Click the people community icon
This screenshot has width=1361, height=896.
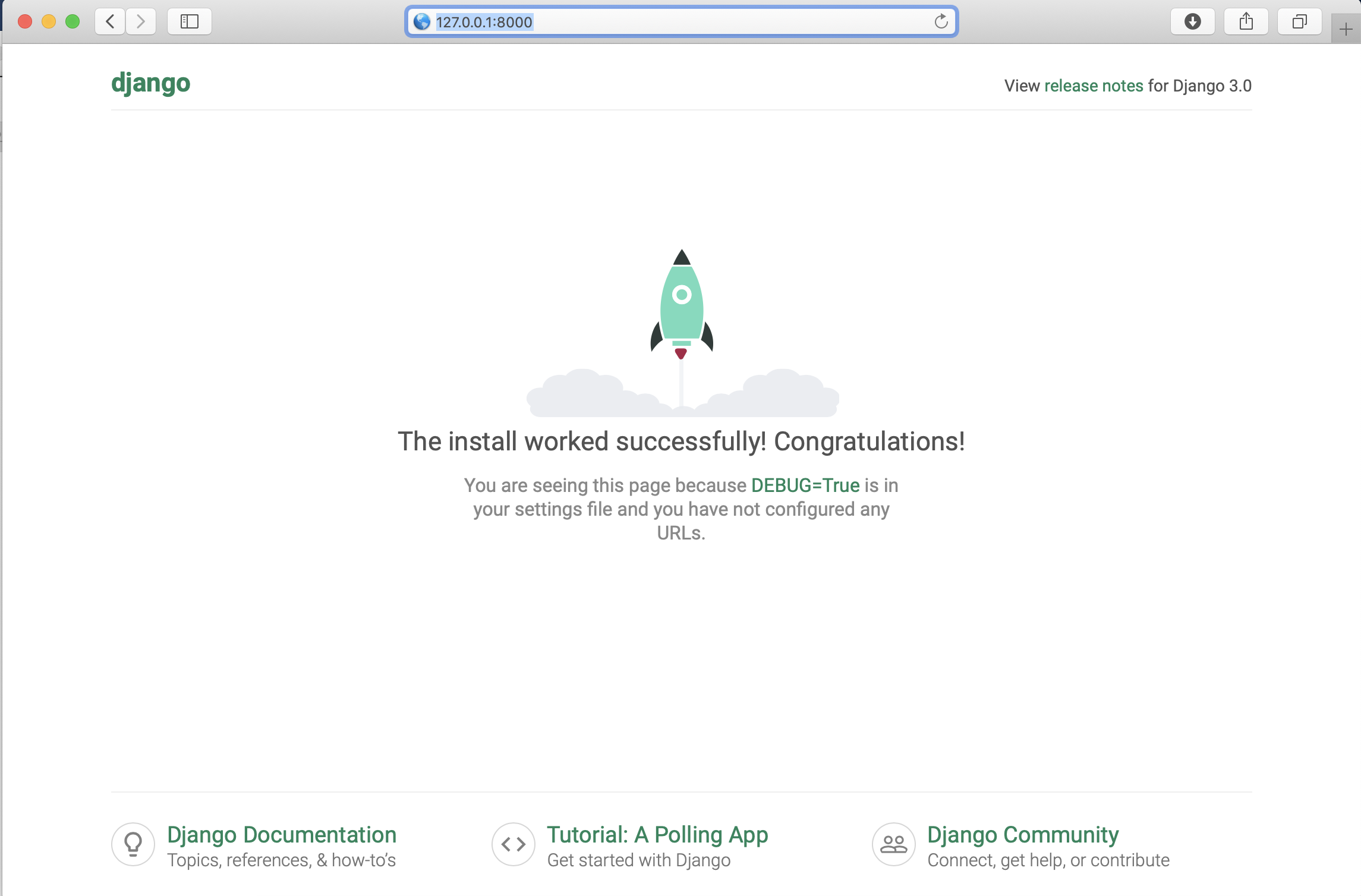pos(893,844)
